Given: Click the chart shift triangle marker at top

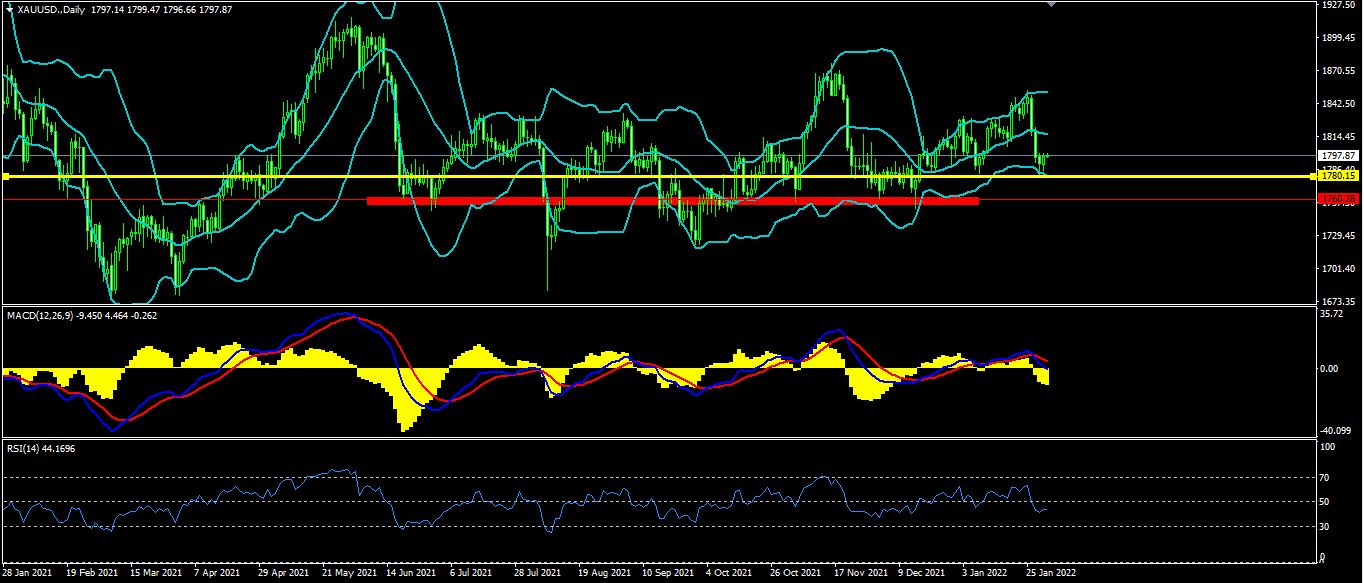Looking at the screenshot, I should point(1049,4).
